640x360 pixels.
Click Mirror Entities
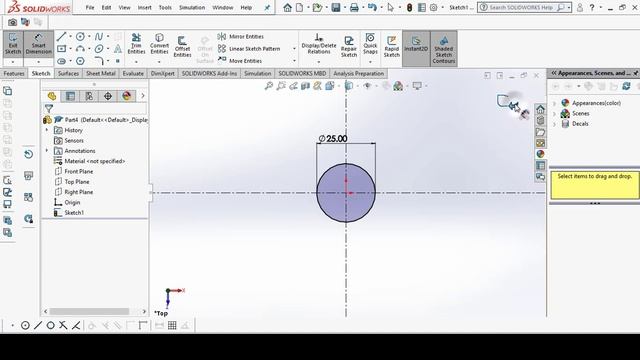(x=241, y=36)
